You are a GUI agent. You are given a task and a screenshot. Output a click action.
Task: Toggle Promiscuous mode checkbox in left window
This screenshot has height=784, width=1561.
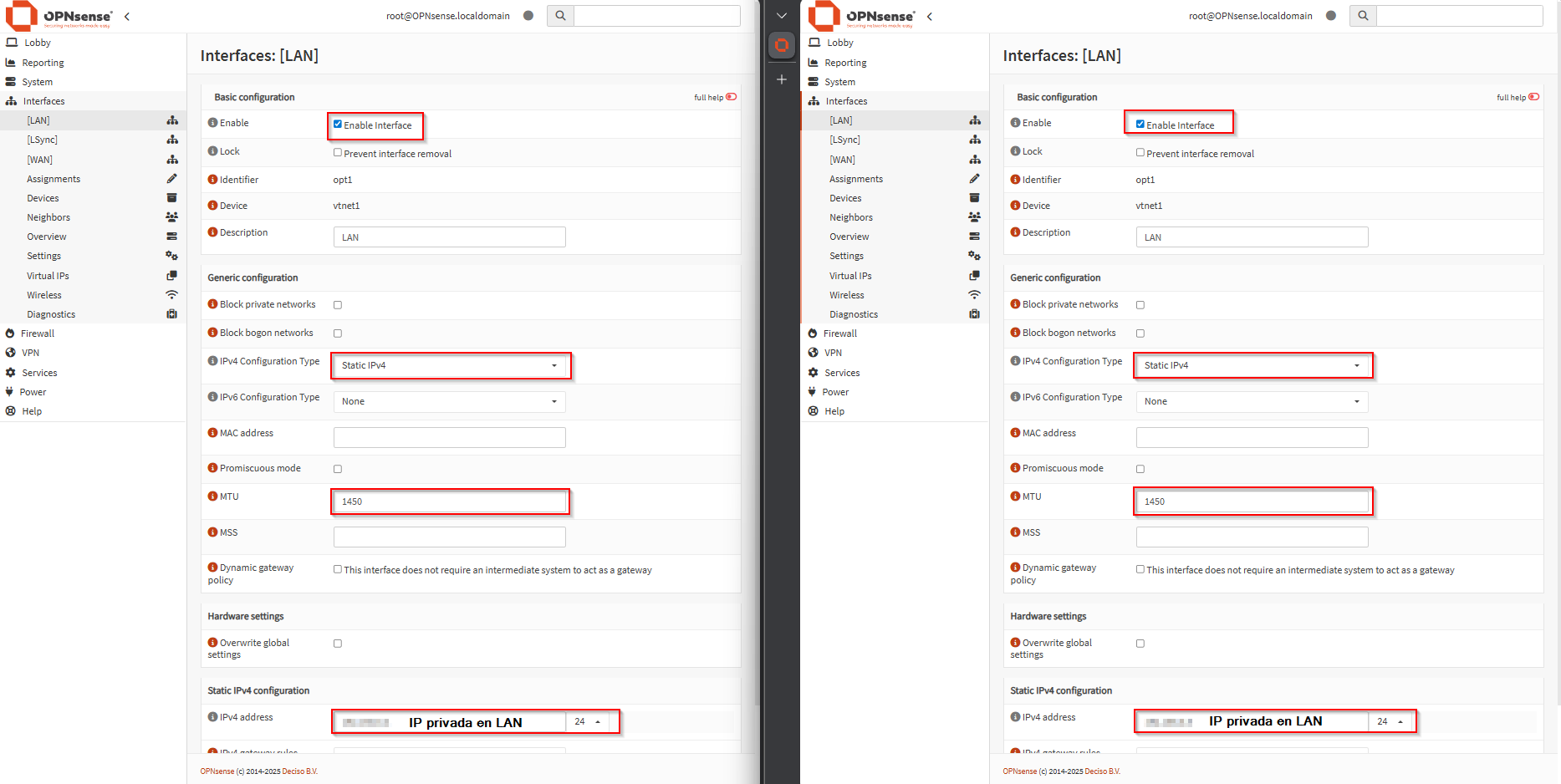point(338,469)
